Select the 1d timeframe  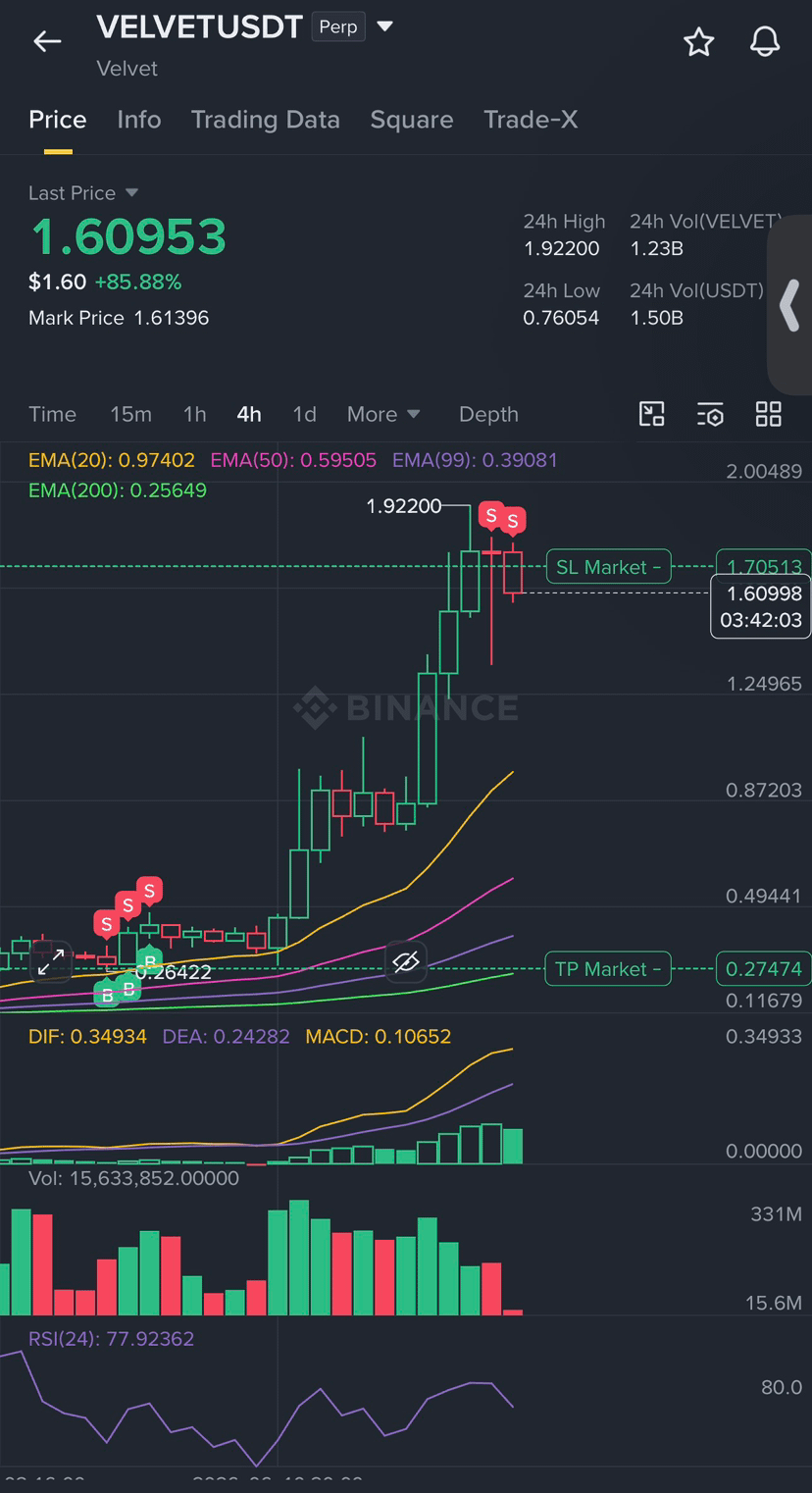pos(305,414)
